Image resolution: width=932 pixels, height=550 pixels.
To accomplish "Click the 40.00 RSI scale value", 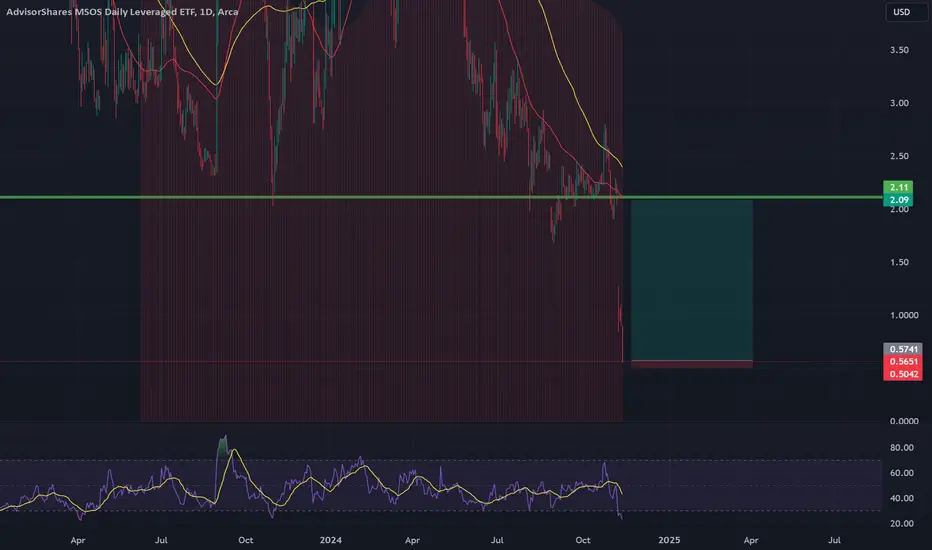I will click(901, 498).
